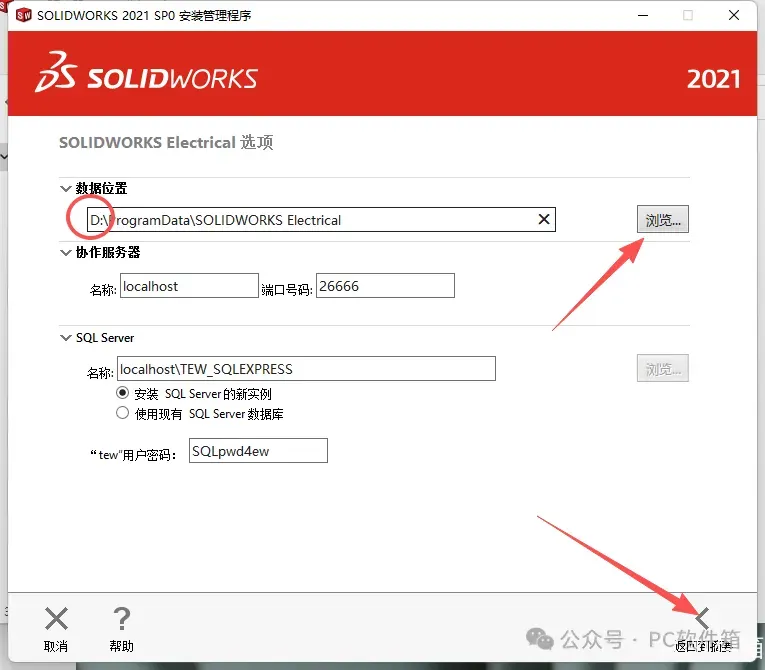Collapse the 数据位置 section
The image size is (765, 670).
coord(65,188)
